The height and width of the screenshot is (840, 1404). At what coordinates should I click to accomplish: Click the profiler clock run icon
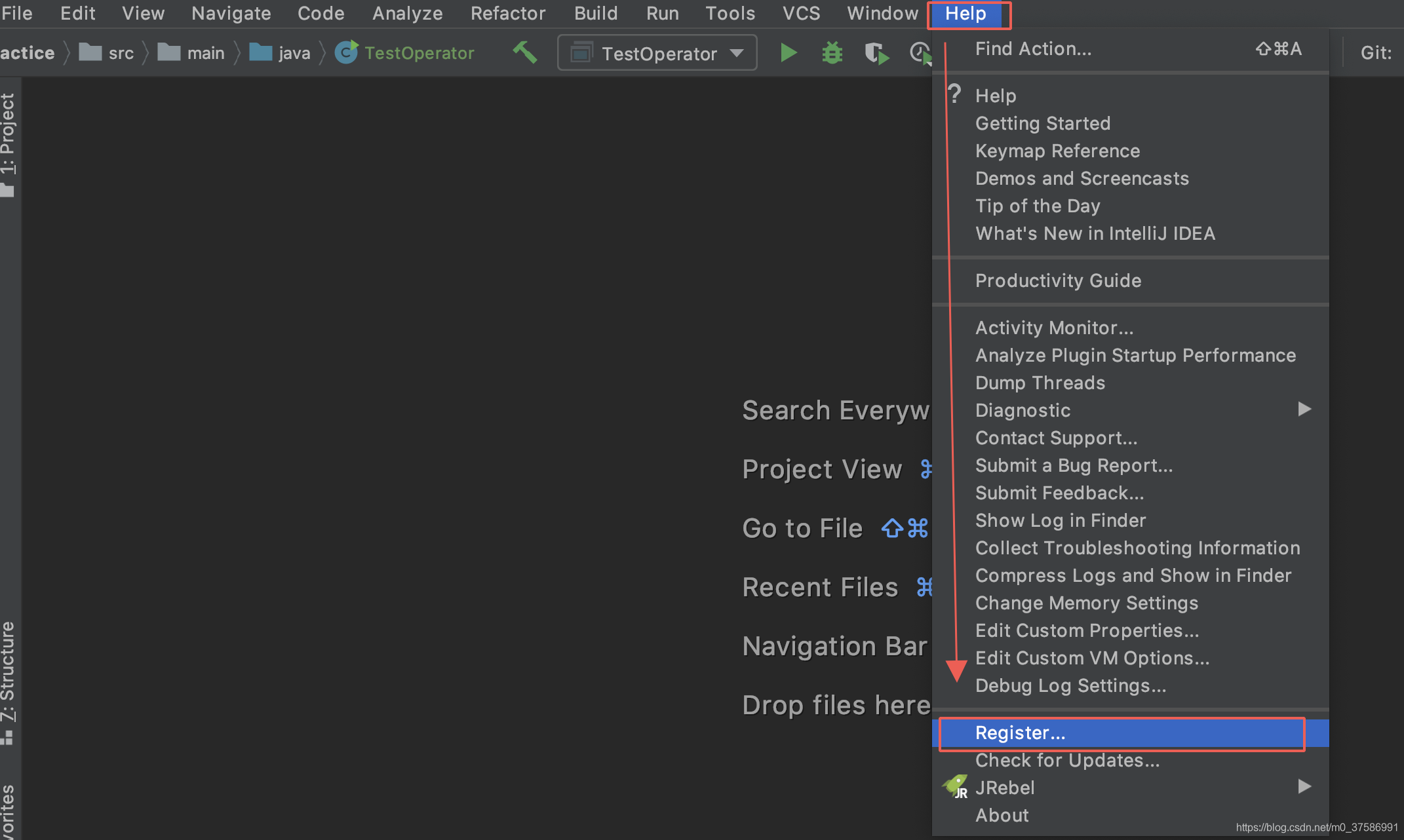coord(920,52)
